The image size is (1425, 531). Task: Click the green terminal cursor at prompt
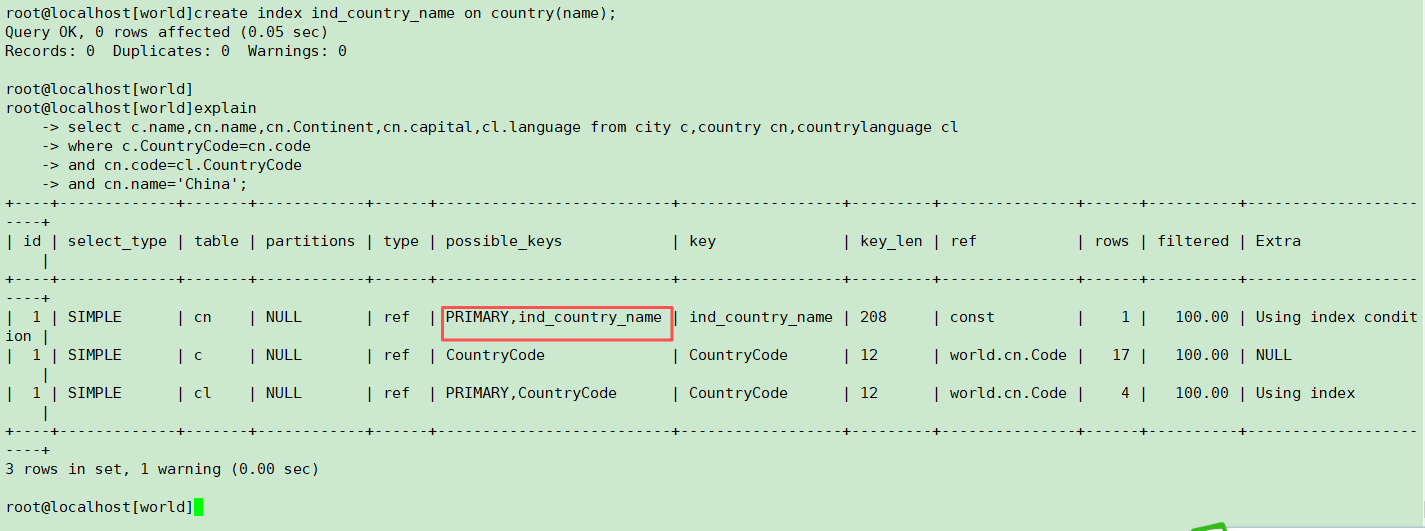(198, 507)
